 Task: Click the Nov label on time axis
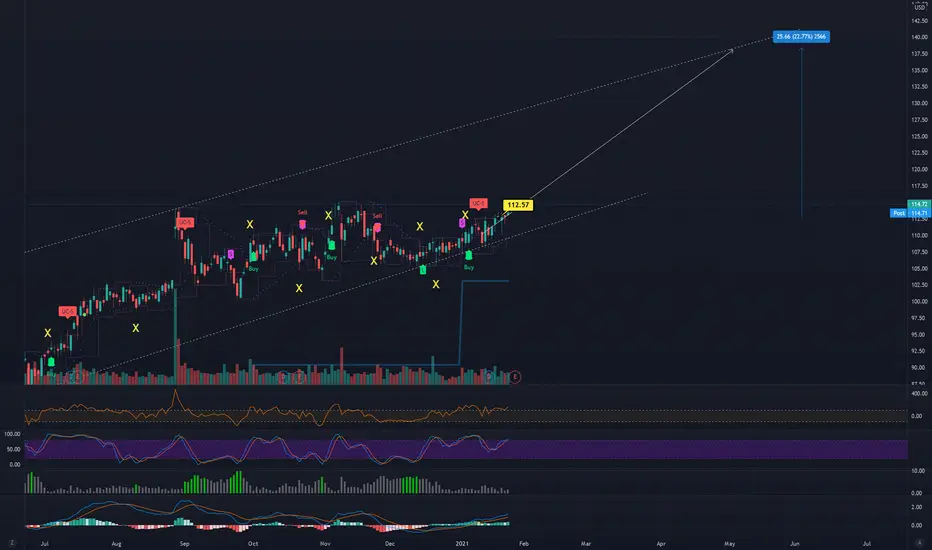coord(325,543)
